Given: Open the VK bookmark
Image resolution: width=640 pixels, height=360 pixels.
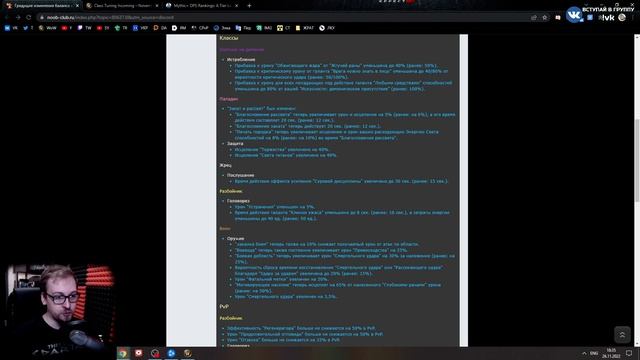Looking at the screenshot, I should [x=11, y=28].
